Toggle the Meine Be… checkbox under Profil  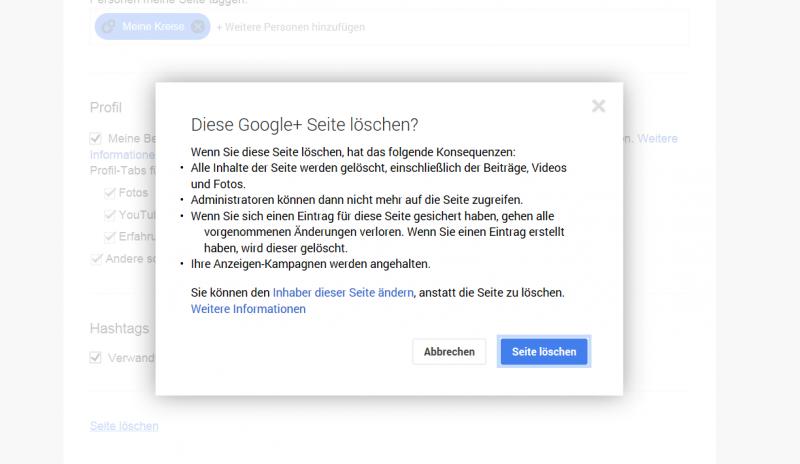[96, 139]
